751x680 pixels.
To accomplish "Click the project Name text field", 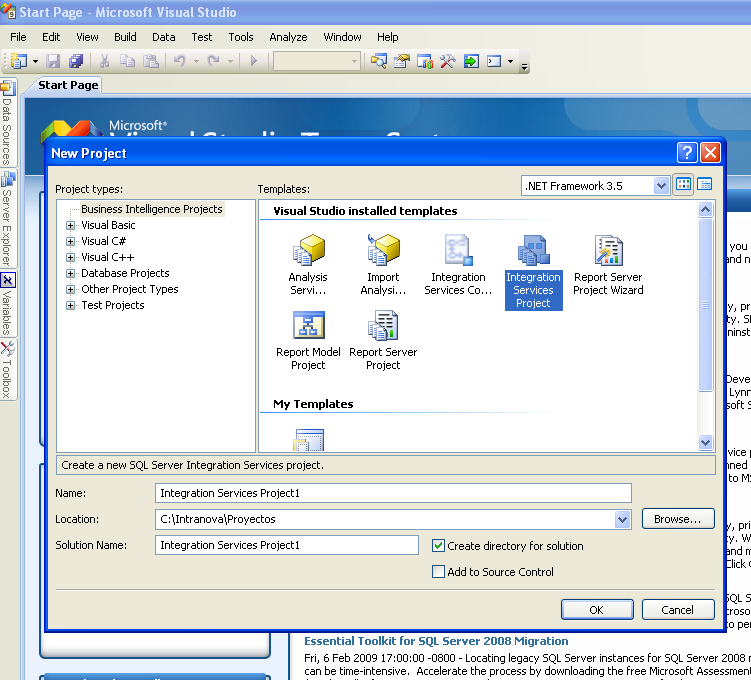I will tap(394, 493).
